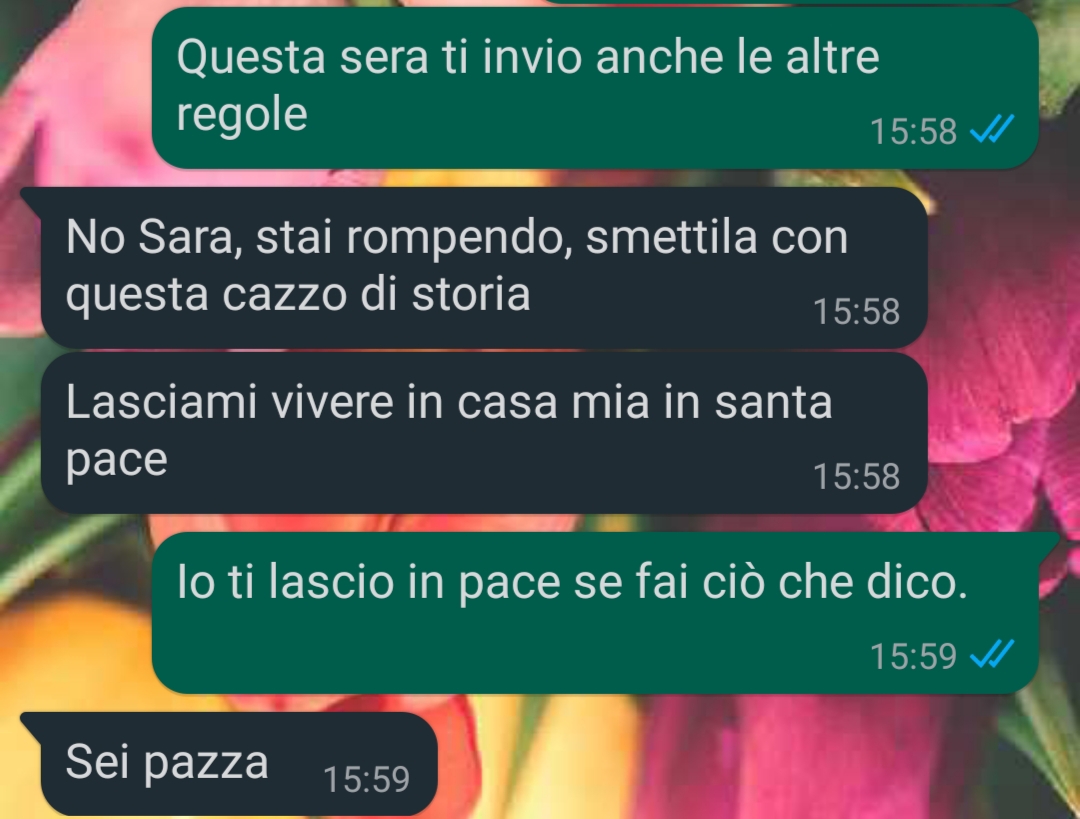The width and height of the screenshot is (1080, 819).
Task: Select the message 'Questa sera ti invio anche le altre regole'
Action: point(595,88)
